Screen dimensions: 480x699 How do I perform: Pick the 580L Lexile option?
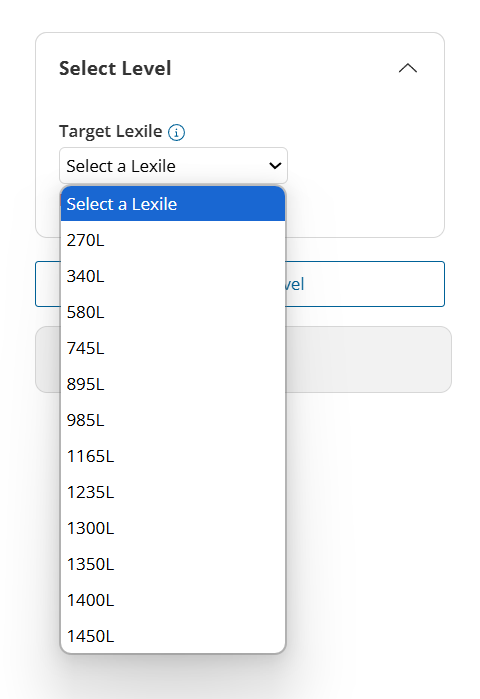tap(173, 312)
